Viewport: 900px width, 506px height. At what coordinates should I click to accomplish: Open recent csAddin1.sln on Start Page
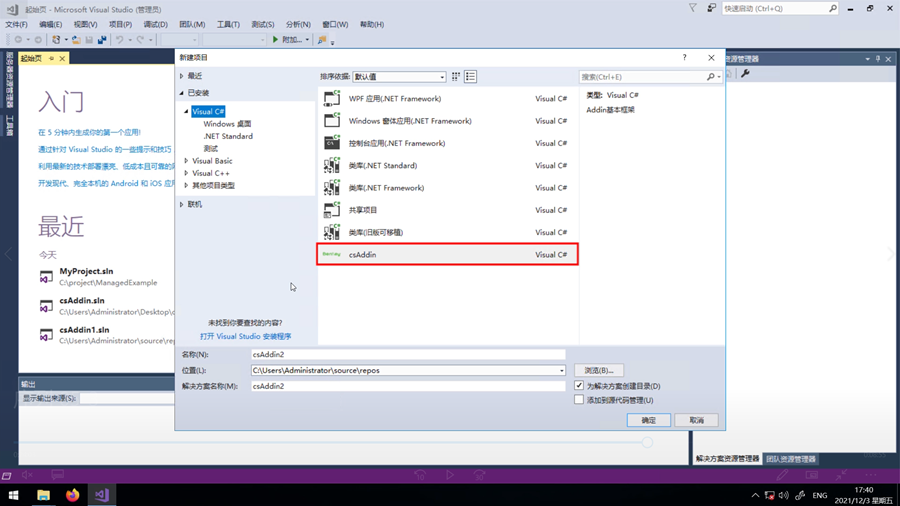pyautogui.click(x=84, y=330)
